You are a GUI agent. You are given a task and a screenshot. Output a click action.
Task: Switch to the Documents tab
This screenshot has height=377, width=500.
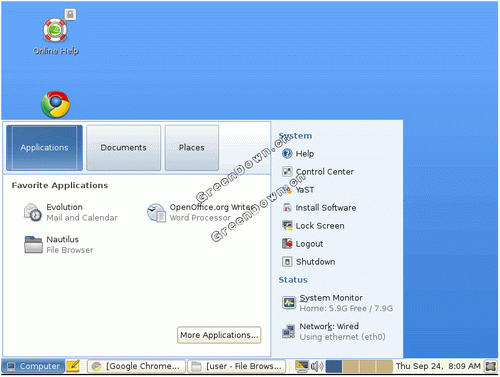click(123, 148)
